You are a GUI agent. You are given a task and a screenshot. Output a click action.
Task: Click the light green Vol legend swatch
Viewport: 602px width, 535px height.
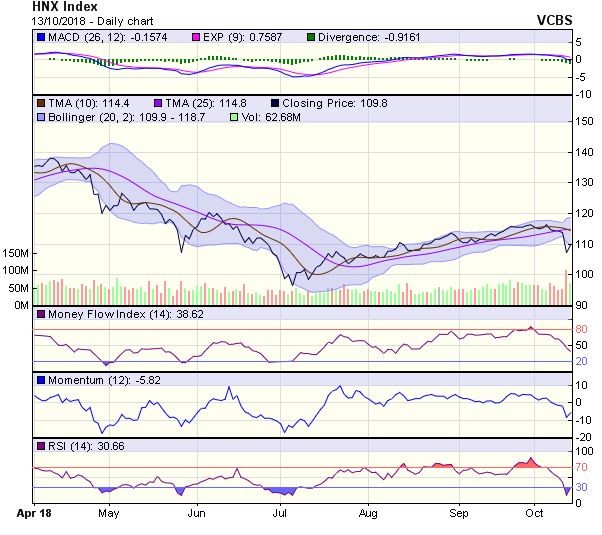(234, 117)
